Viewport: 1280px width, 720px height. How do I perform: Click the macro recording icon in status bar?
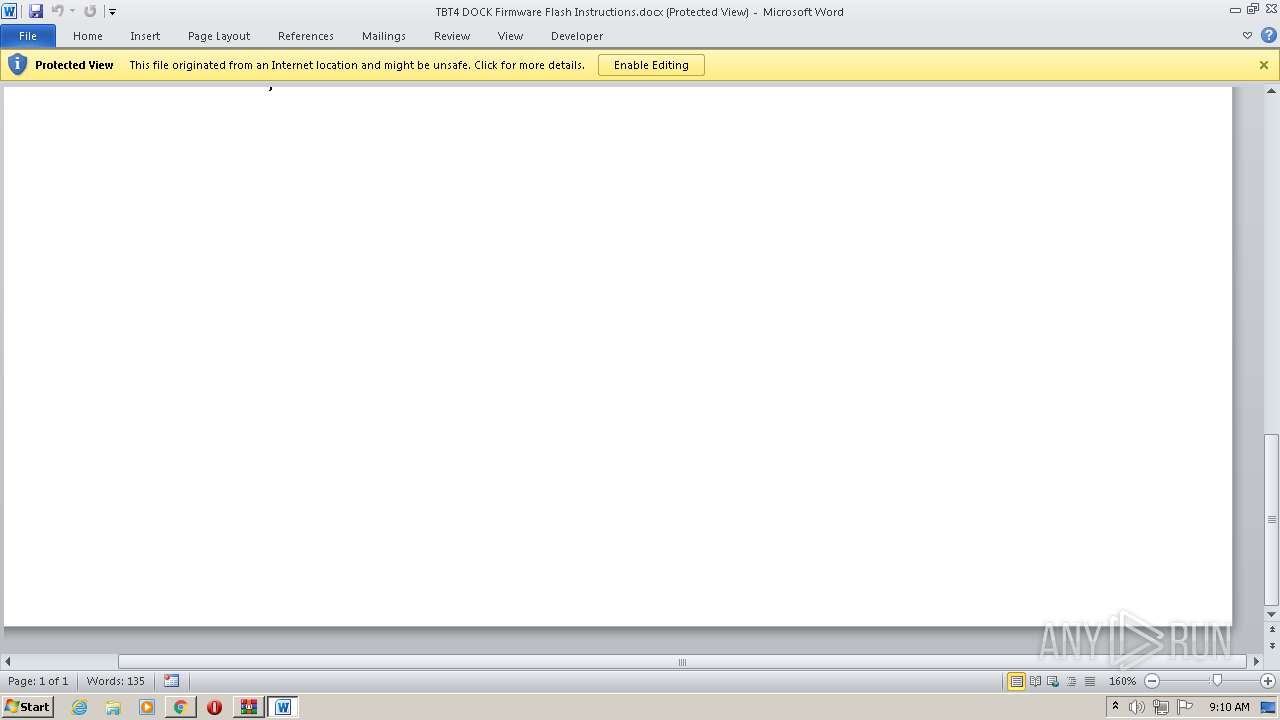[x=171, y=681]
